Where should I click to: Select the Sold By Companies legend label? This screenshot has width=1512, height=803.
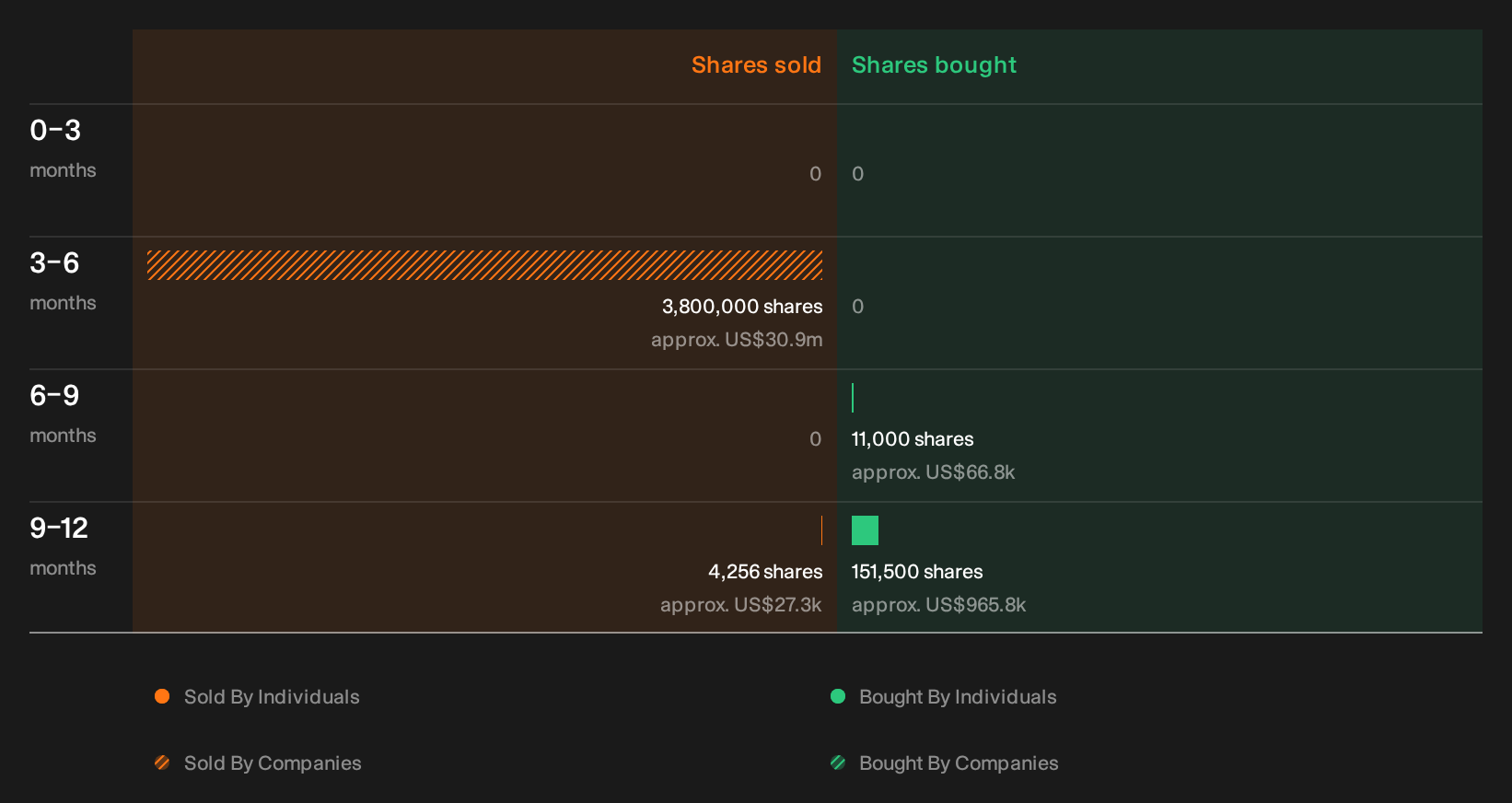[273, 763]
